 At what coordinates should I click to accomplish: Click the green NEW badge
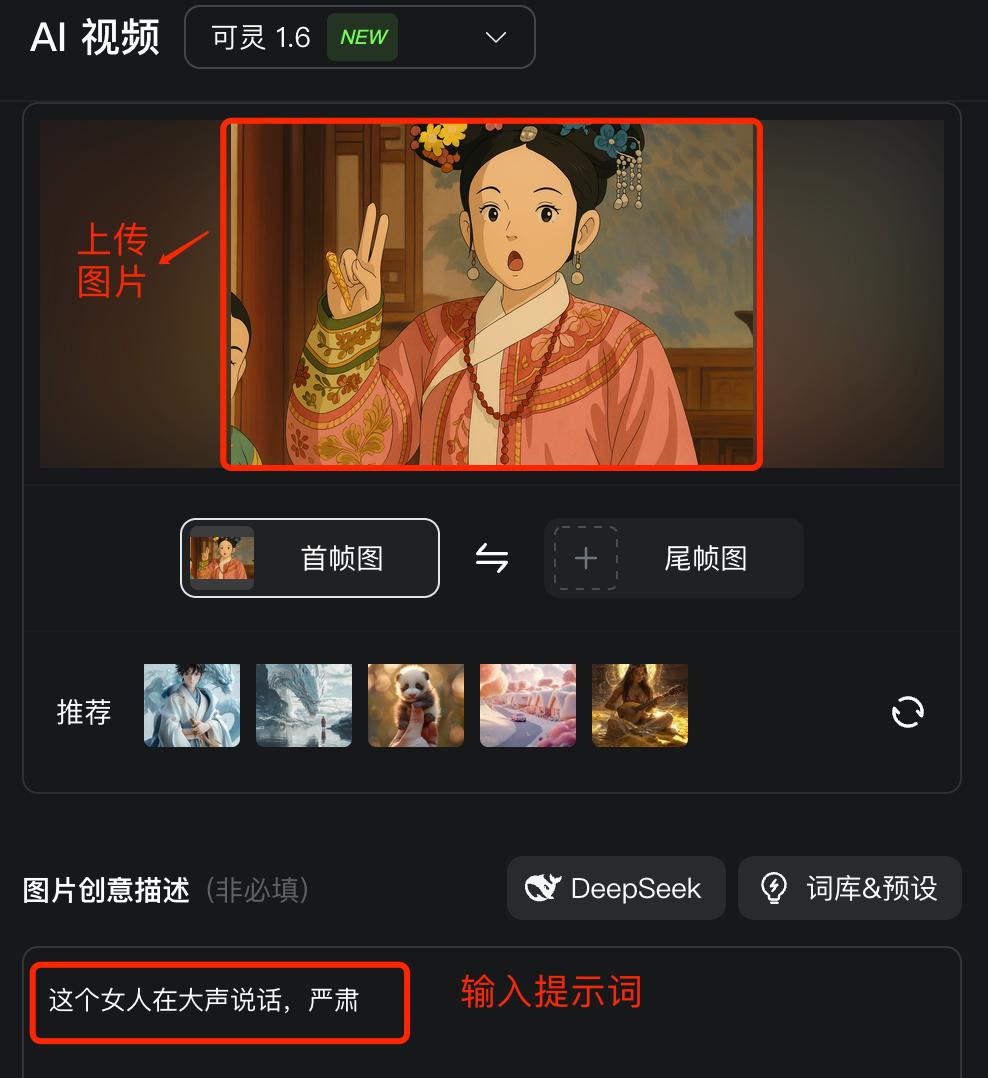pos(363,37)
